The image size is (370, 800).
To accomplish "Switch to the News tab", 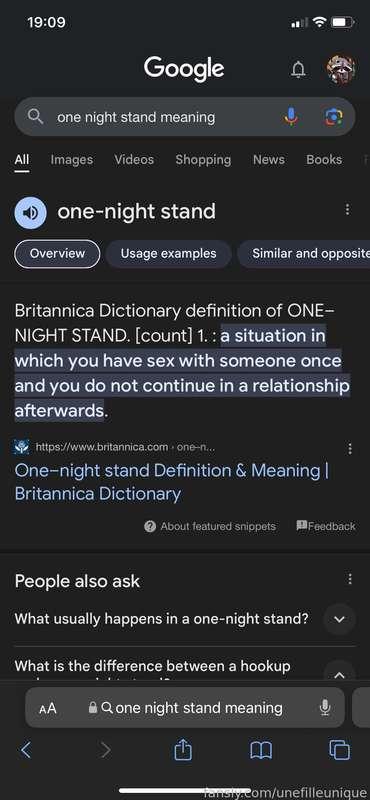I will [x=269, y=160].
